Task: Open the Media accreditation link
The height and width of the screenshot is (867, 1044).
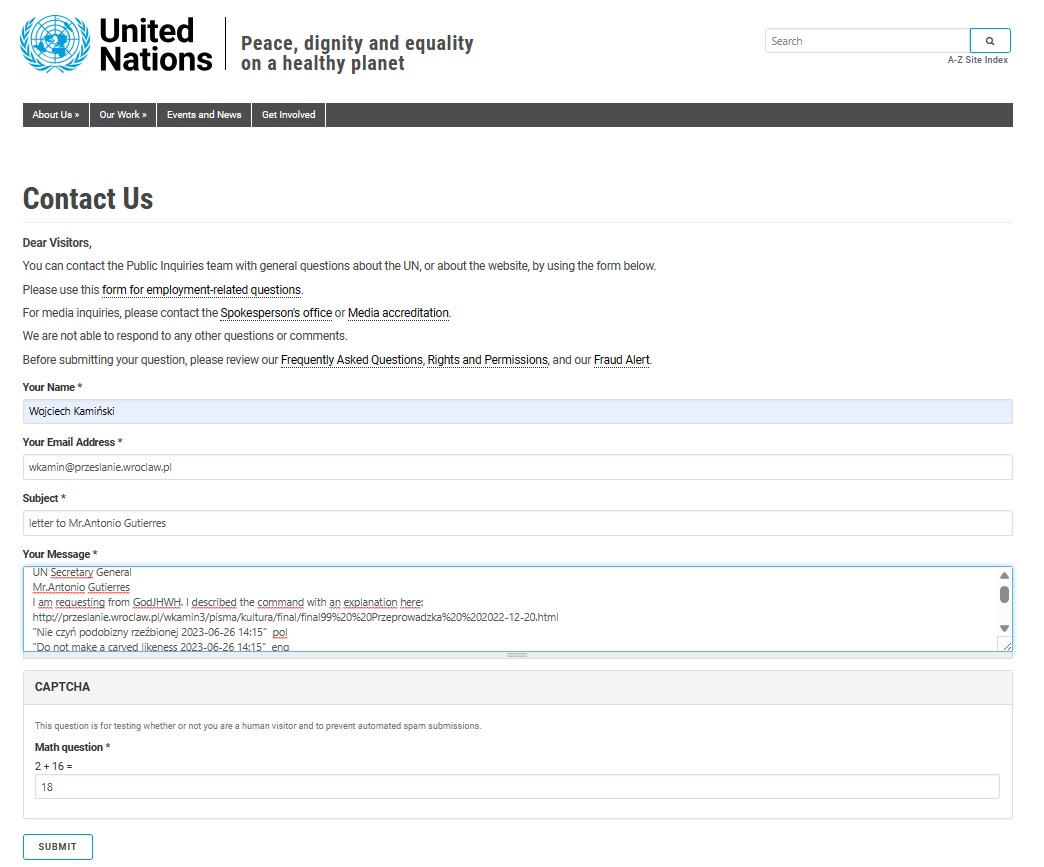Action: (x=398, y=313)
